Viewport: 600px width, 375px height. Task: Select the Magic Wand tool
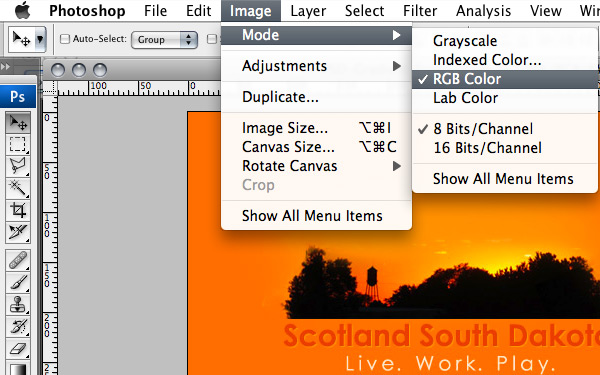click(18, 188)
